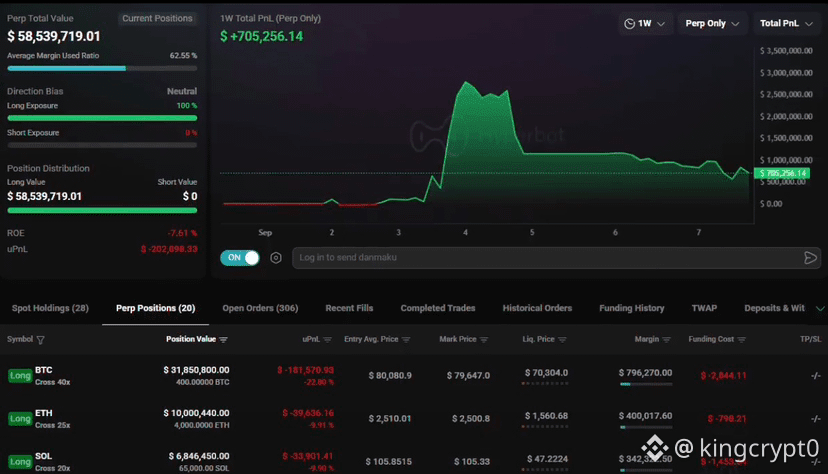Open the Symbol column filter icon
Image resolution: width=828 pixels, height=474 pixels.
(x=41, y=340)
